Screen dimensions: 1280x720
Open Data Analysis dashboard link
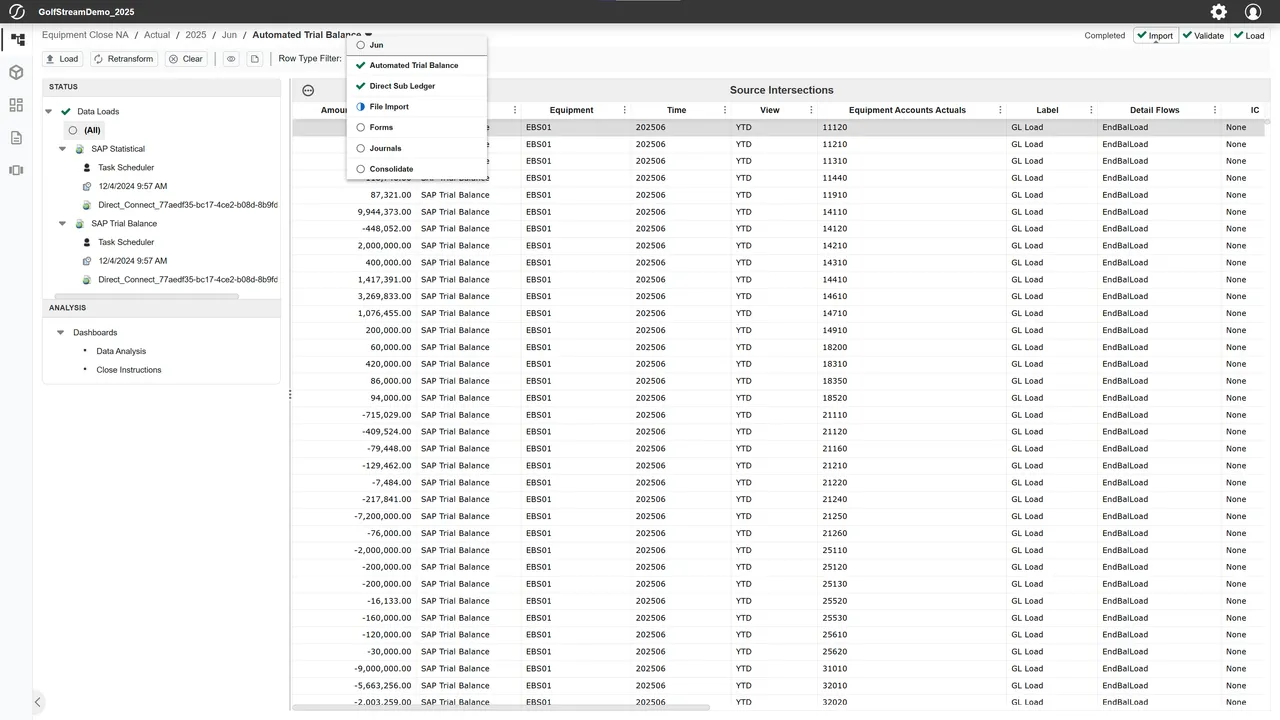[121, 352]
